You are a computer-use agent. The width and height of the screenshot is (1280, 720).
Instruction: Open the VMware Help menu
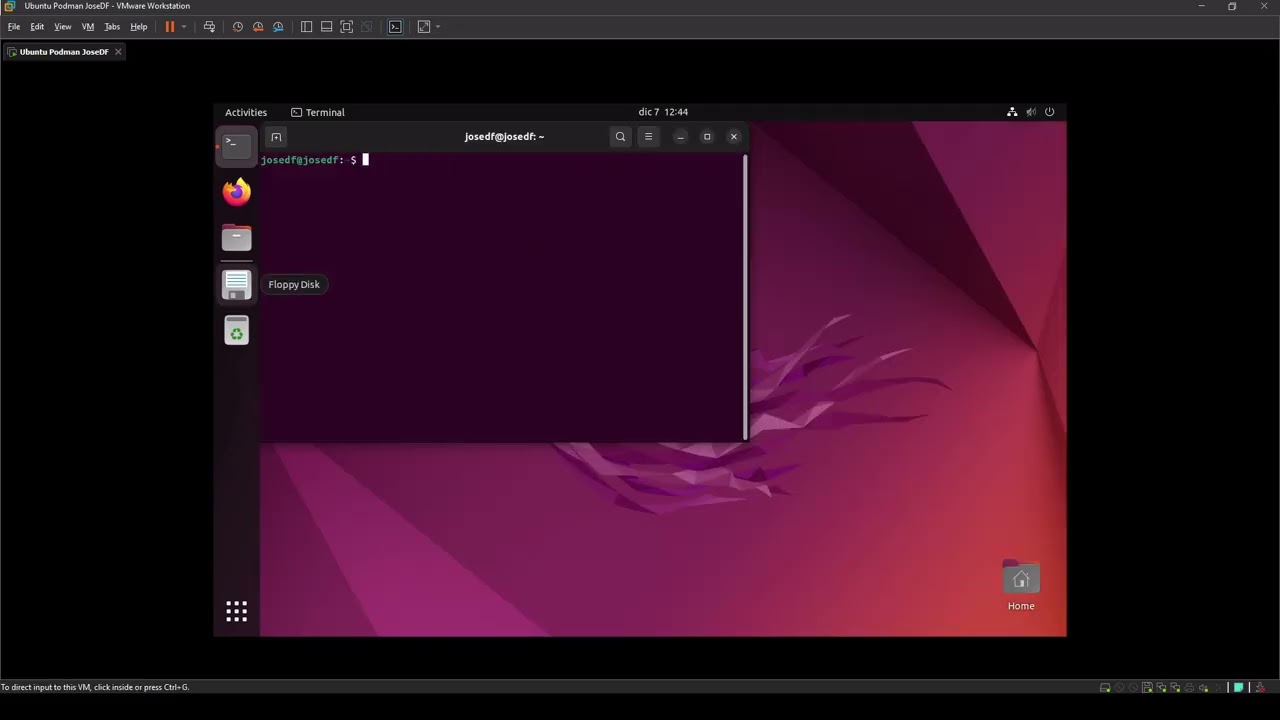pyautogui.click(x=139, y=27)
